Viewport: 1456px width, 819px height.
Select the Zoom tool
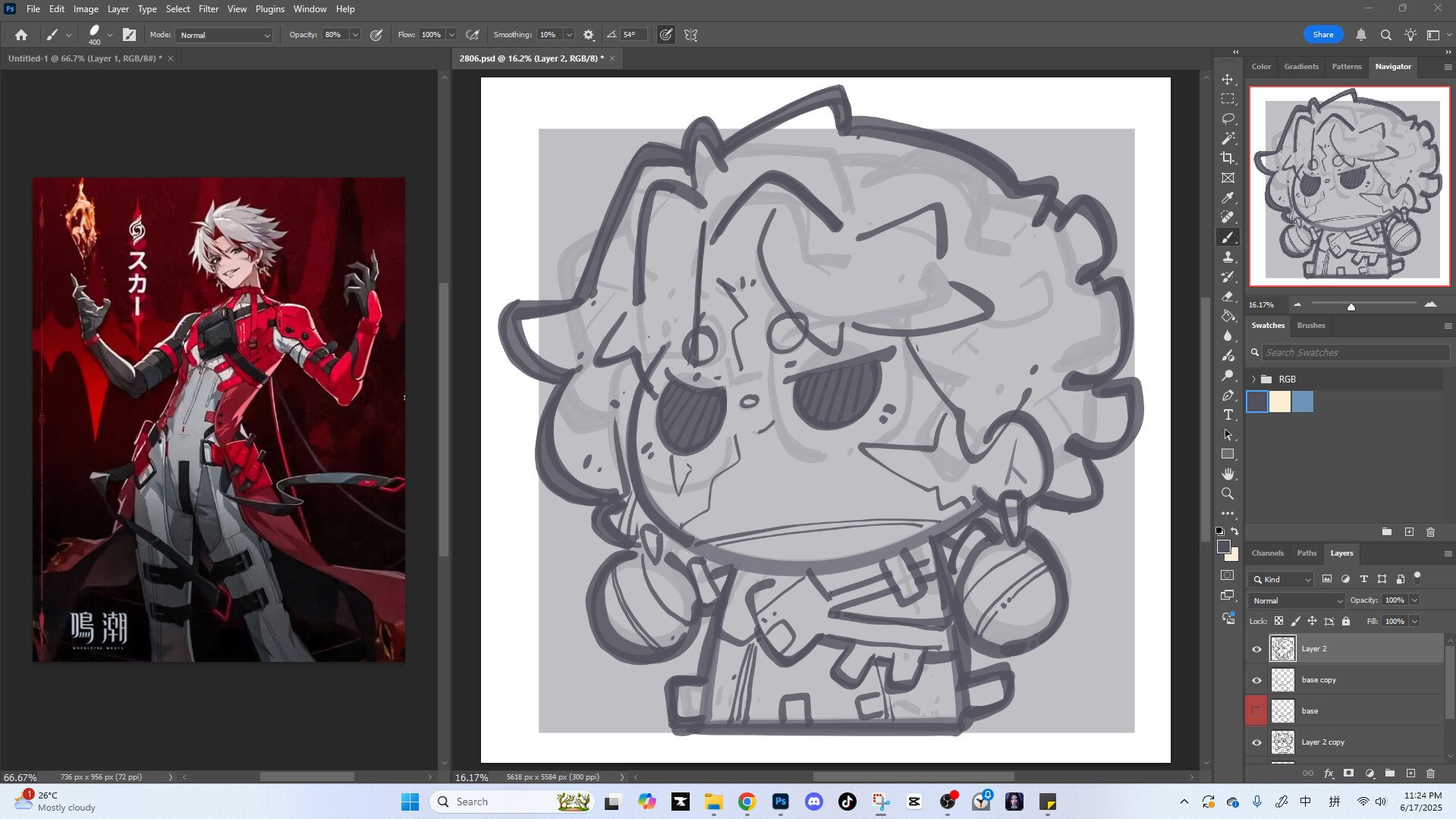click(x=1228, y=494)
